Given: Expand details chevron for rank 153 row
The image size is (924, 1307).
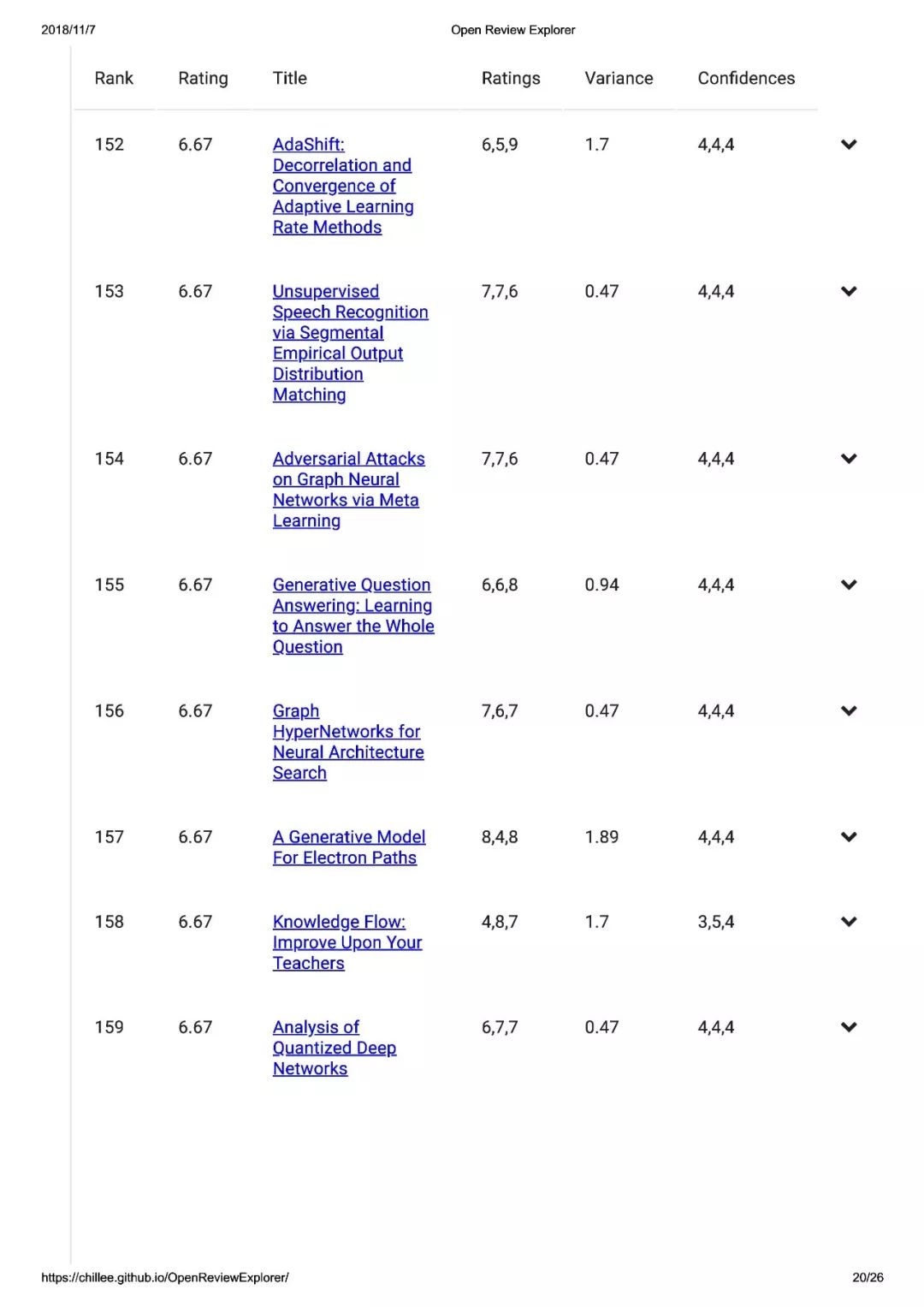Looking at the screenshot, I should coord(849,292).
